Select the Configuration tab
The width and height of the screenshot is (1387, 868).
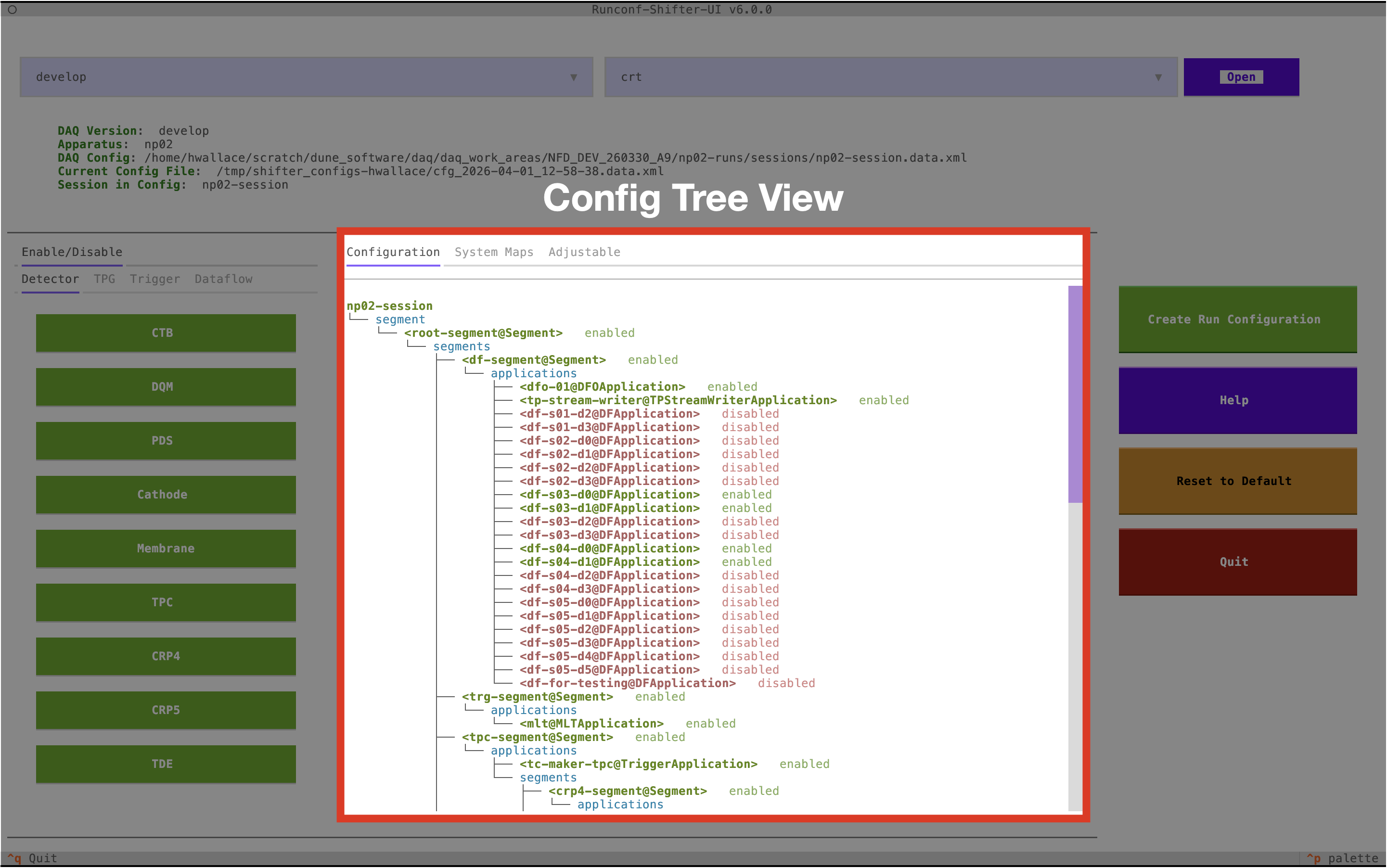393,252
